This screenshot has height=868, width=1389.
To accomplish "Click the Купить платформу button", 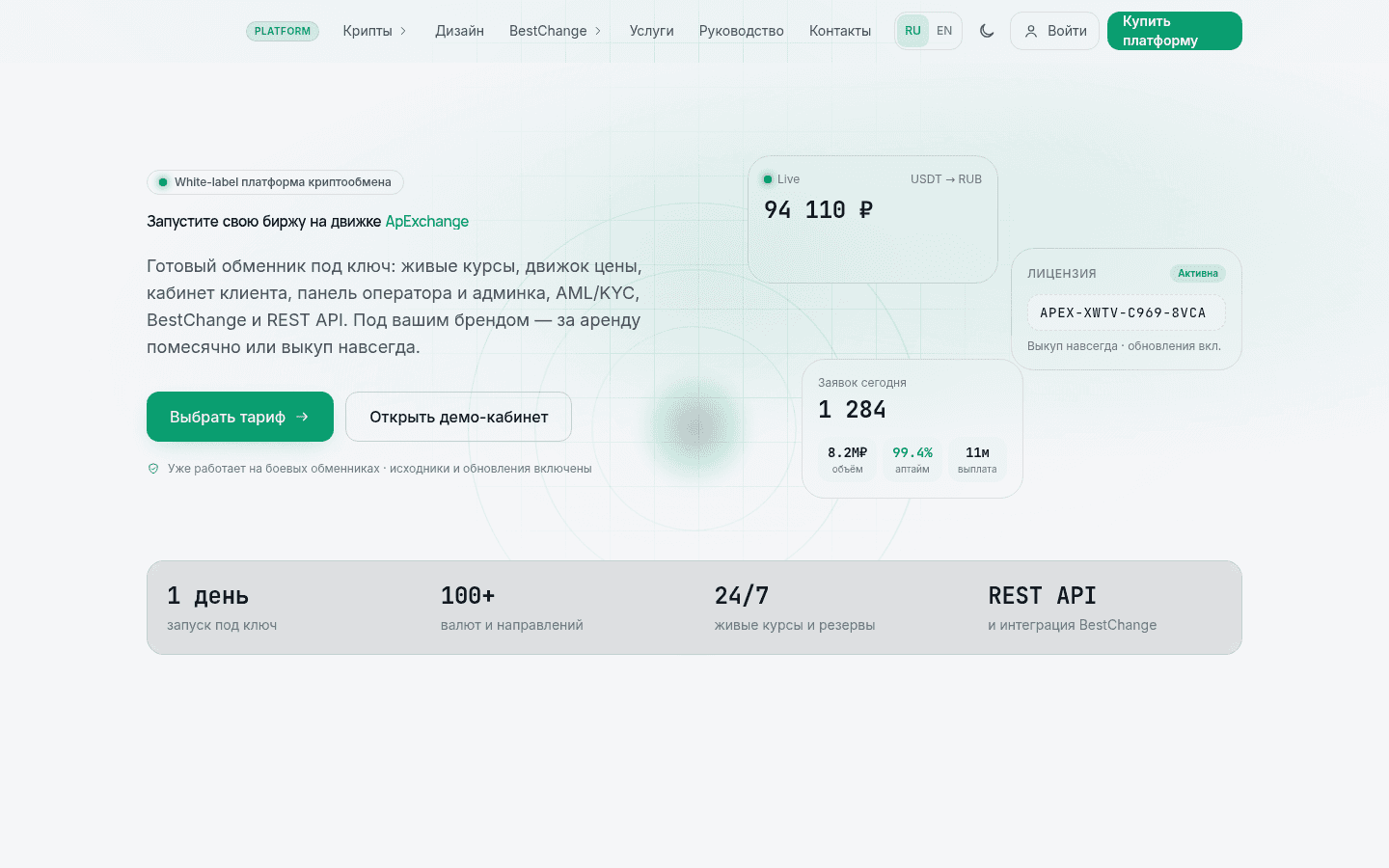I will (x=1175, y=31).
